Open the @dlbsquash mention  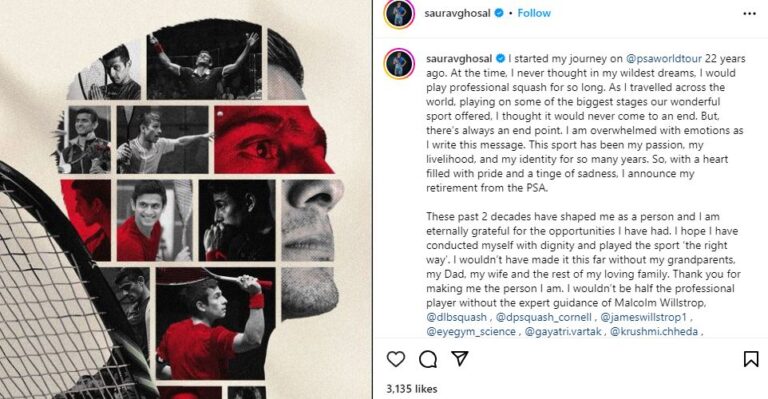coord(456,317)
